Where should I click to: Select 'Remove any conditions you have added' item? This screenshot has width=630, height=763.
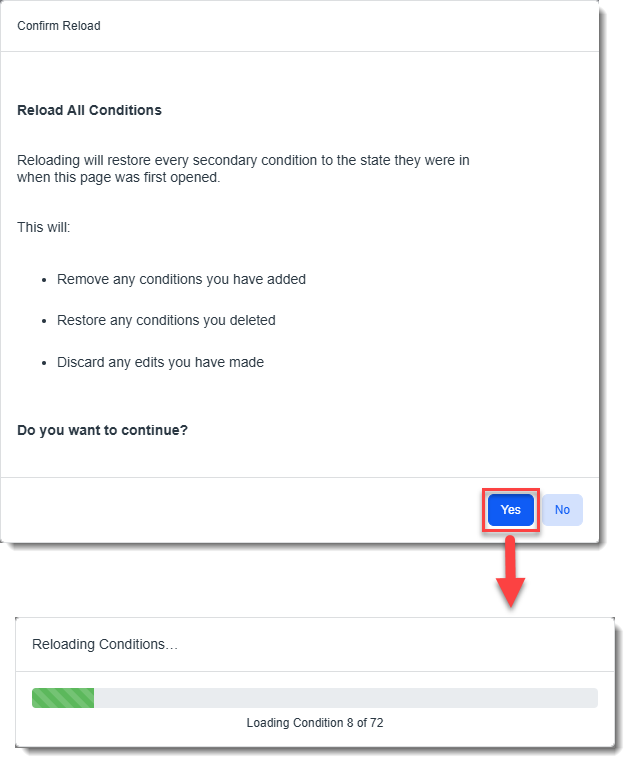click(x=181, y=279)
